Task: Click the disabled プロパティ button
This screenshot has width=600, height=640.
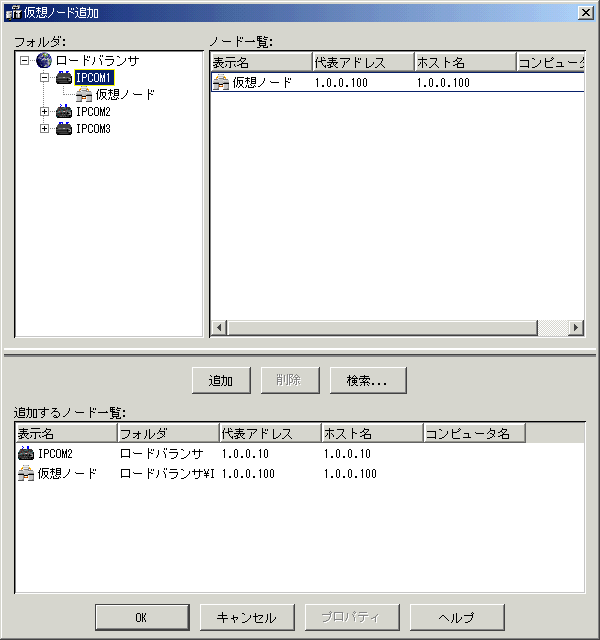Action: pyautogui.click(x=352, y=617)
